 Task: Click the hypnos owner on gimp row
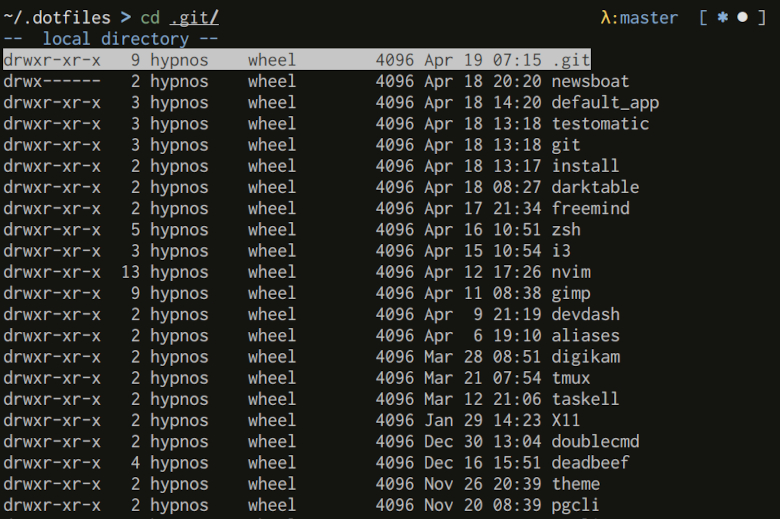pos(179,293)
